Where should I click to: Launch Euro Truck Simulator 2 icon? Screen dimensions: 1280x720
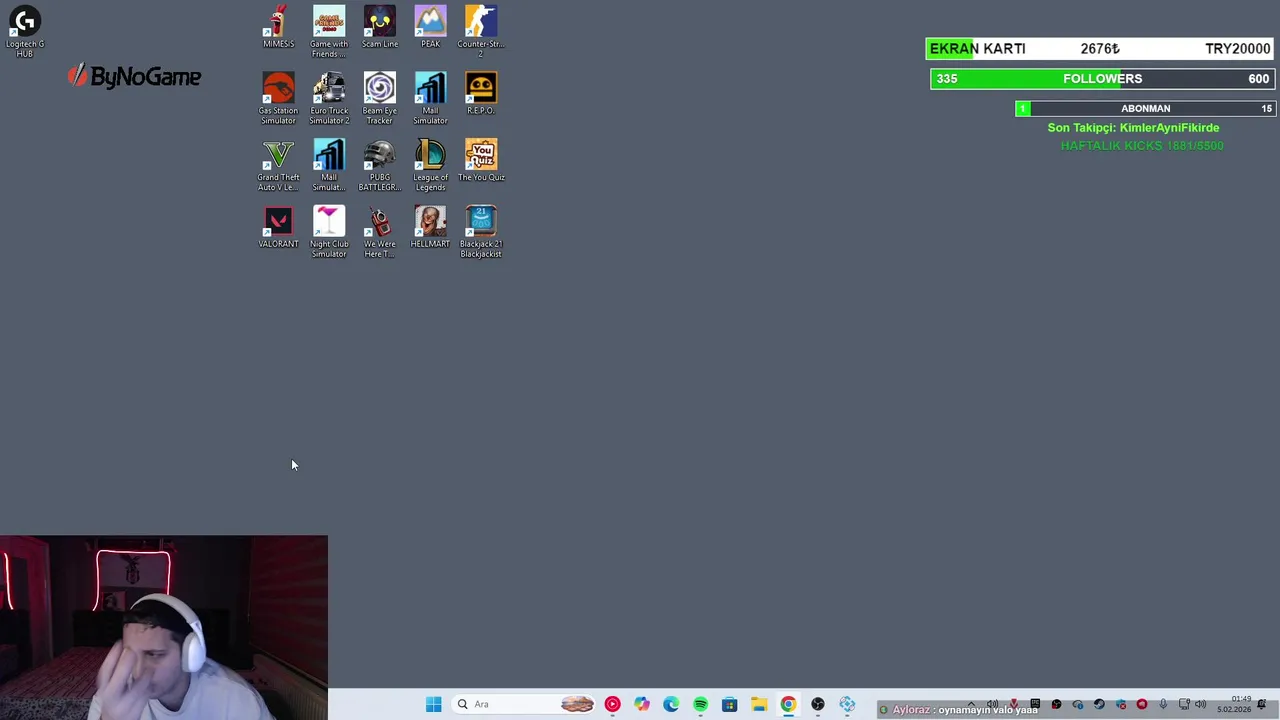(329, 98)
